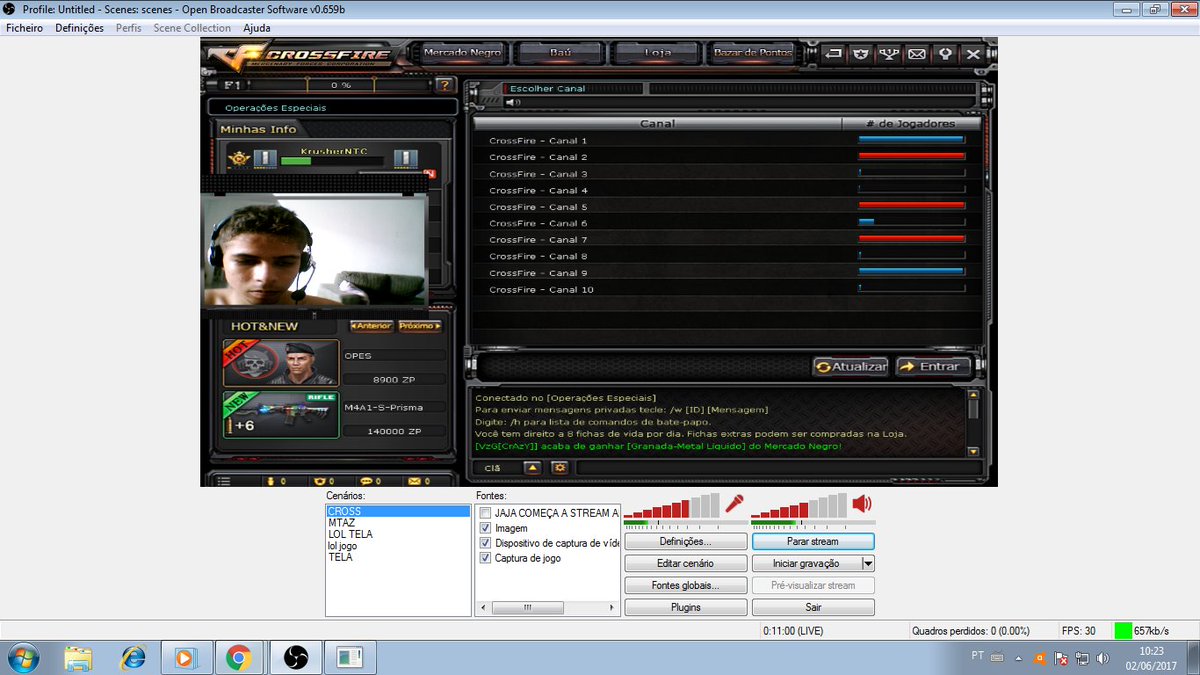
Task: Open Windows Media Player from taskbar
Action: pos(186,657)
